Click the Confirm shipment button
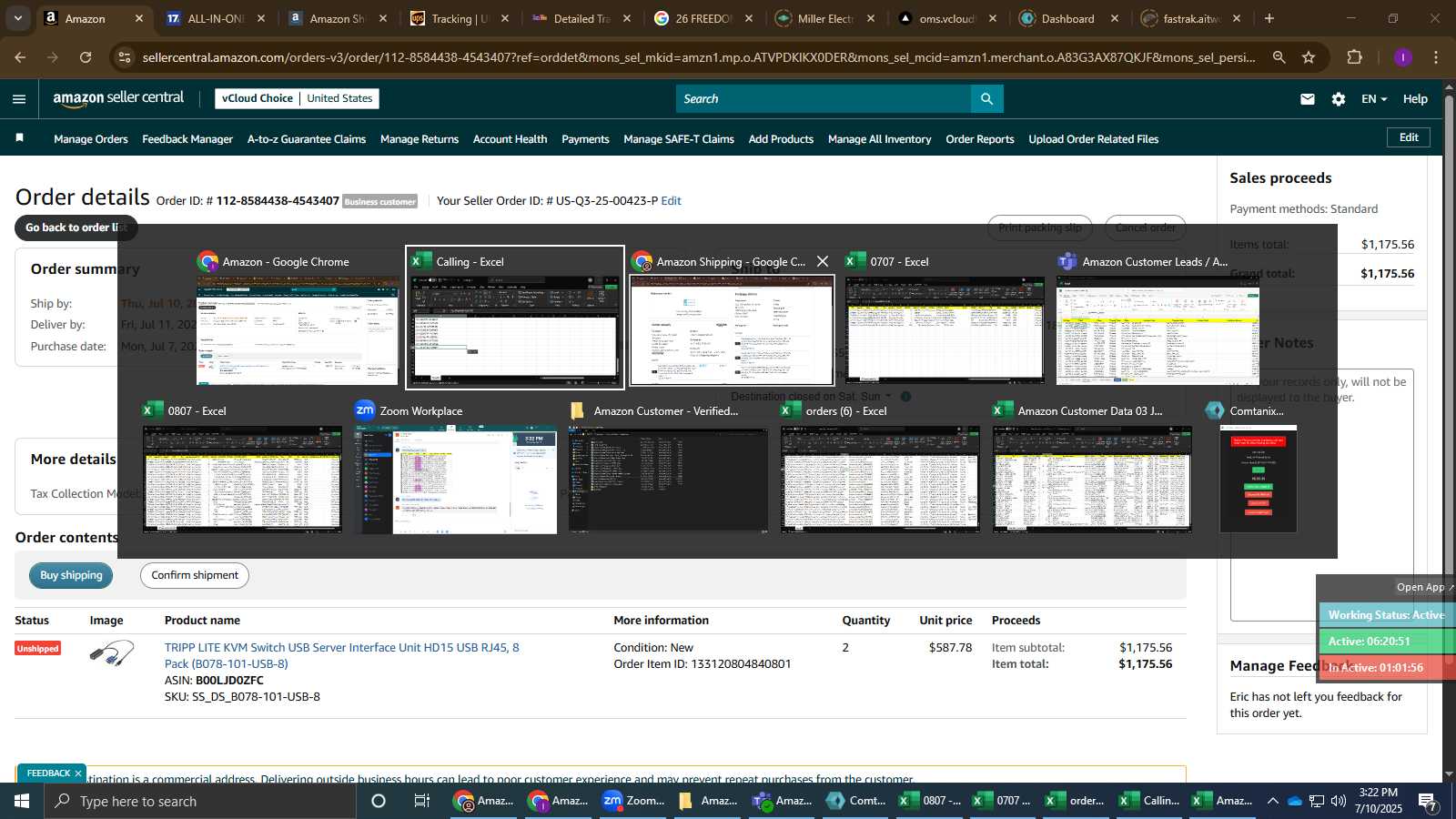The image size is (1456, 819). point(195,575)
